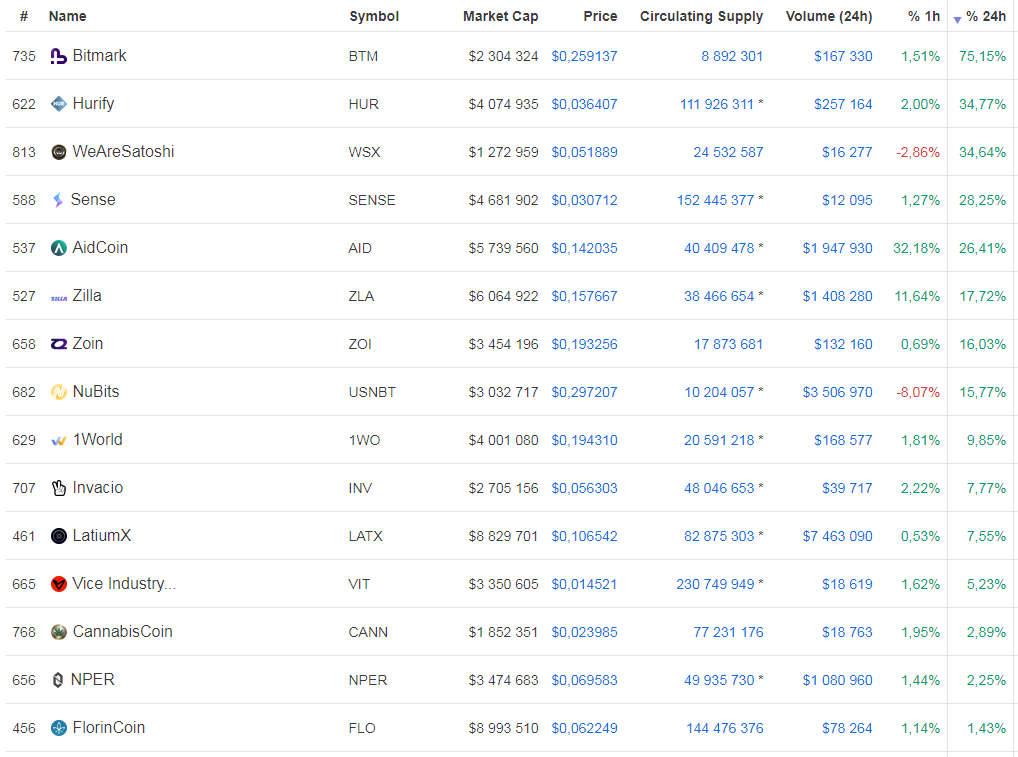Screen dimensions: 1018x757
Task: Click Vice Industry supply 230 749 949
Action: click(715, 585)
